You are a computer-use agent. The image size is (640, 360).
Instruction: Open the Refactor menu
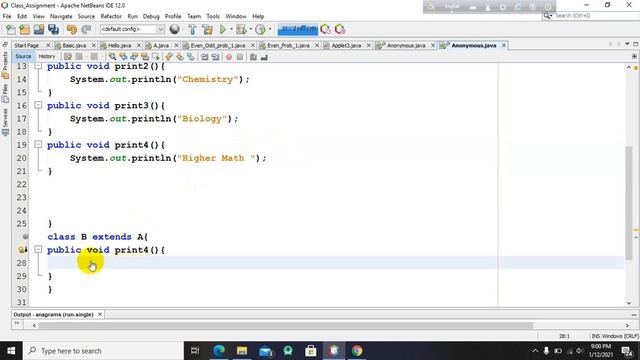pyautogui.click(x=111, y=16)
